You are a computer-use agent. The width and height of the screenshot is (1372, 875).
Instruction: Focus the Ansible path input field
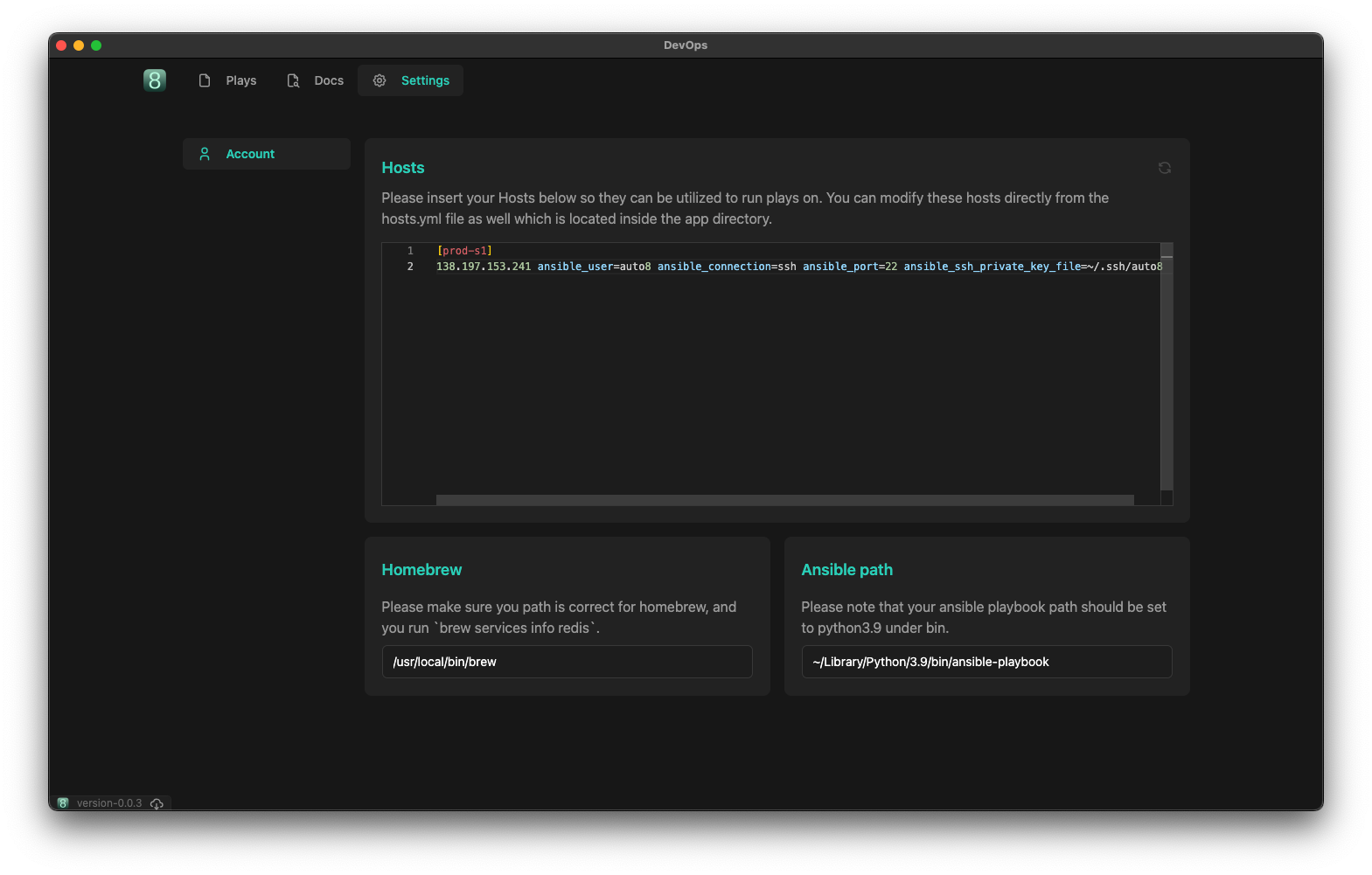pos(987,662)
